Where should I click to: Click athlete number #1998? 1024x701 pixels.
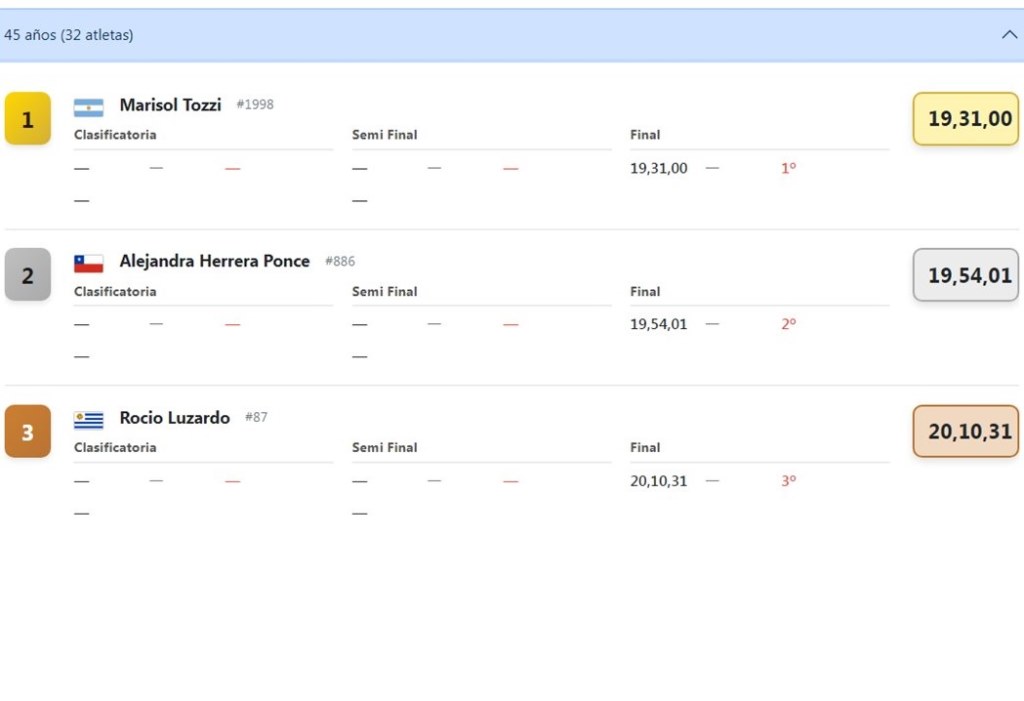[255, 105]
